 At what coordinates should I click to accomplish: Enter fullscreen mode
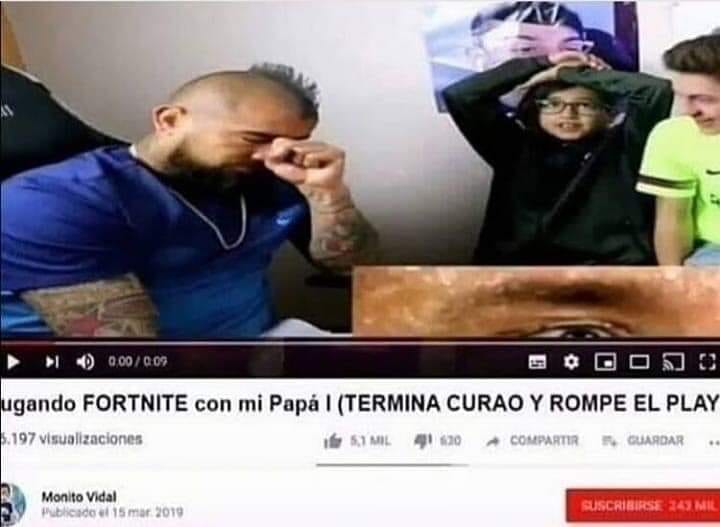click(707, 362)
